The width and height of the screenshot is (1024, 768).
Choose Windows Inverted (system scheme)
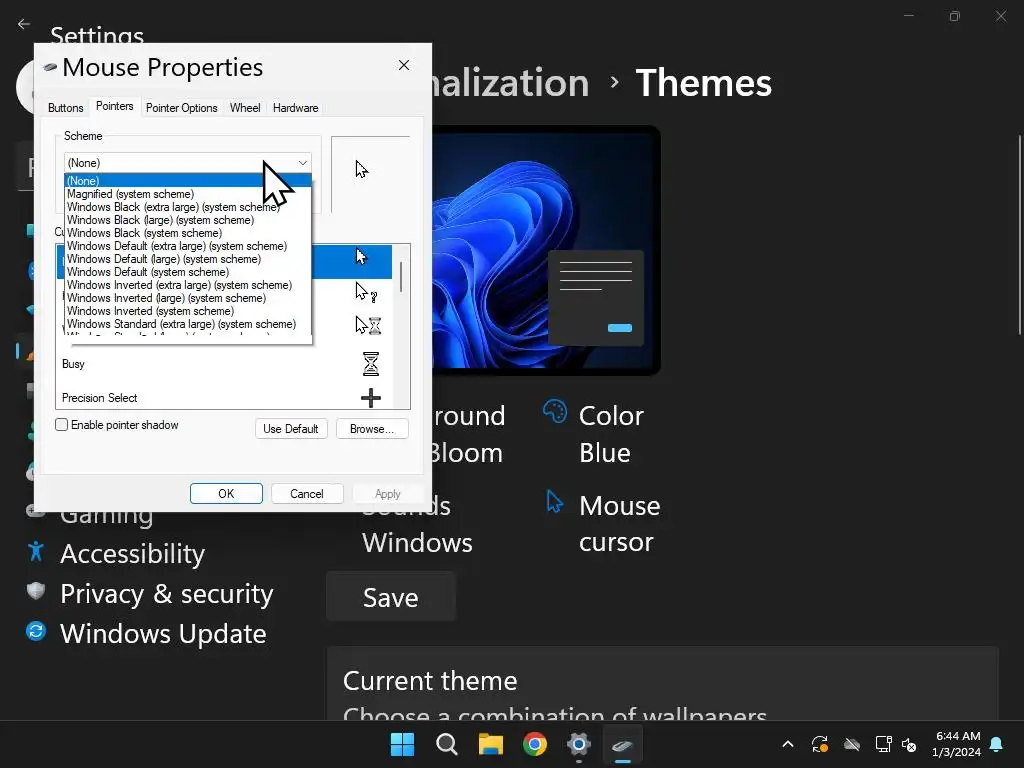point(187,312)
